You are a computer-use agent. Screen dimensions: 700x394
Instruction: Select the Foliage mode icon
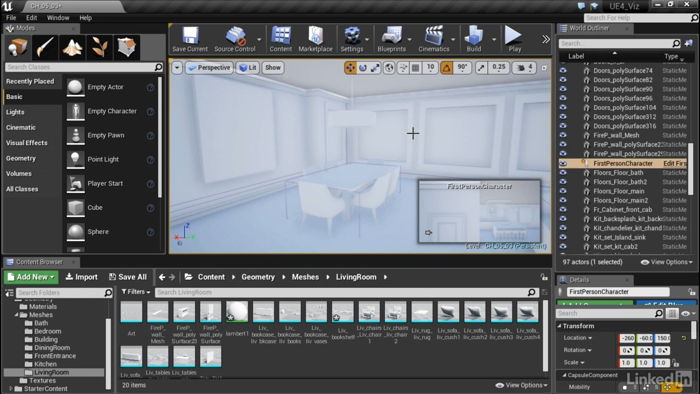point(100,47)
